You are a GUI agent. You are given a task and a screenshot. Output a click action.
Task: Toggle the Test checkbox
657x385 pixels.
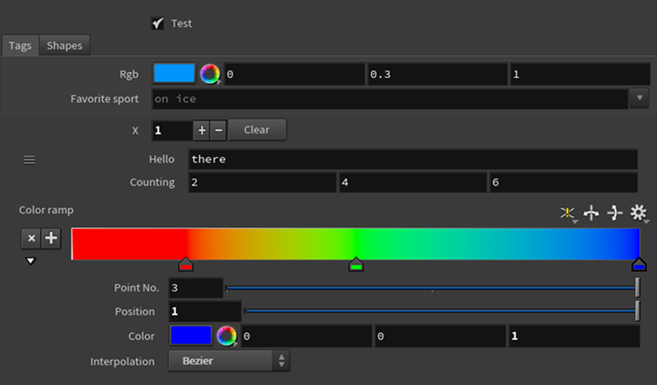(158, 23)
